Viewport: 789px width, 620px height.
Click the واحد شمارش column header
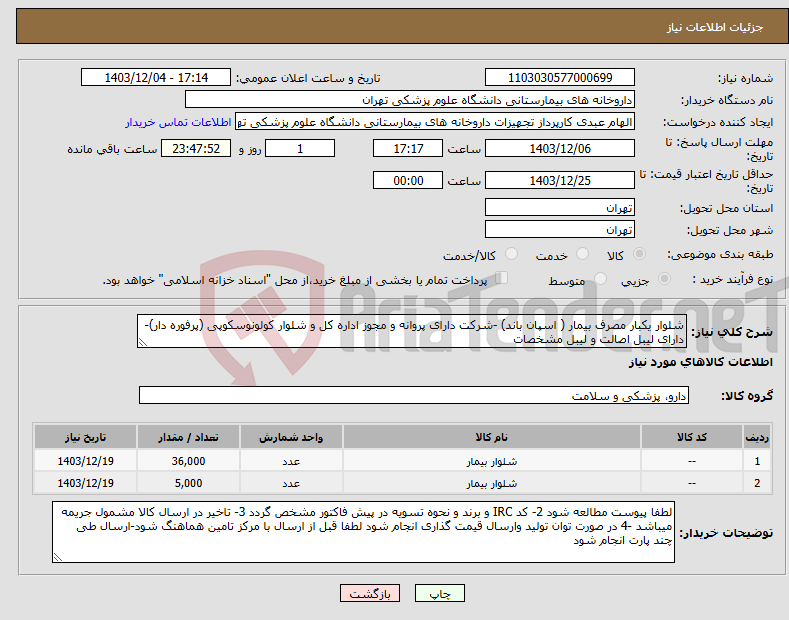tap(291, 437)
